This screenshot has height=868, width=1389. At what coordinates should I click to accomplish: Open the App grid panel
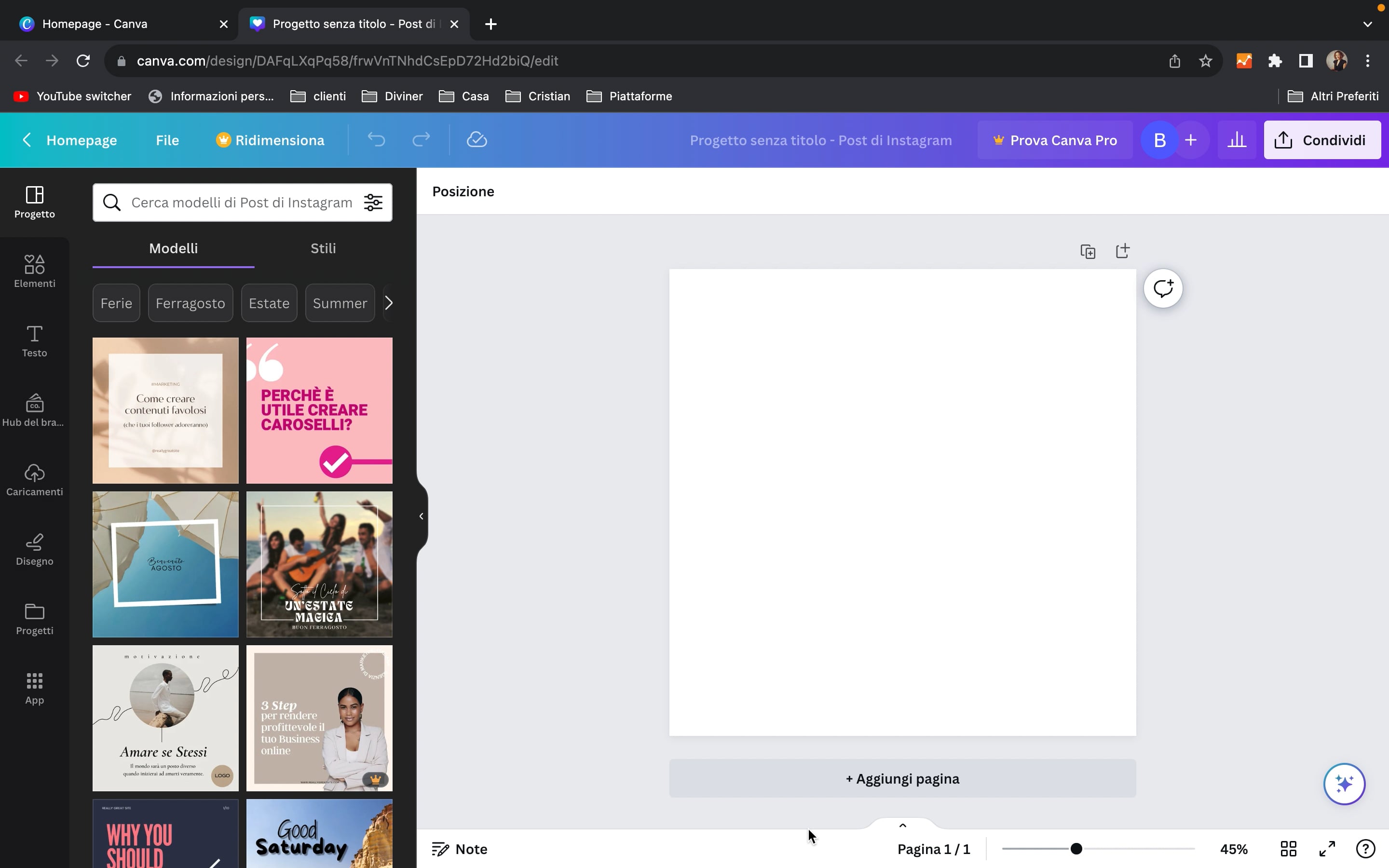pos(34,688)
